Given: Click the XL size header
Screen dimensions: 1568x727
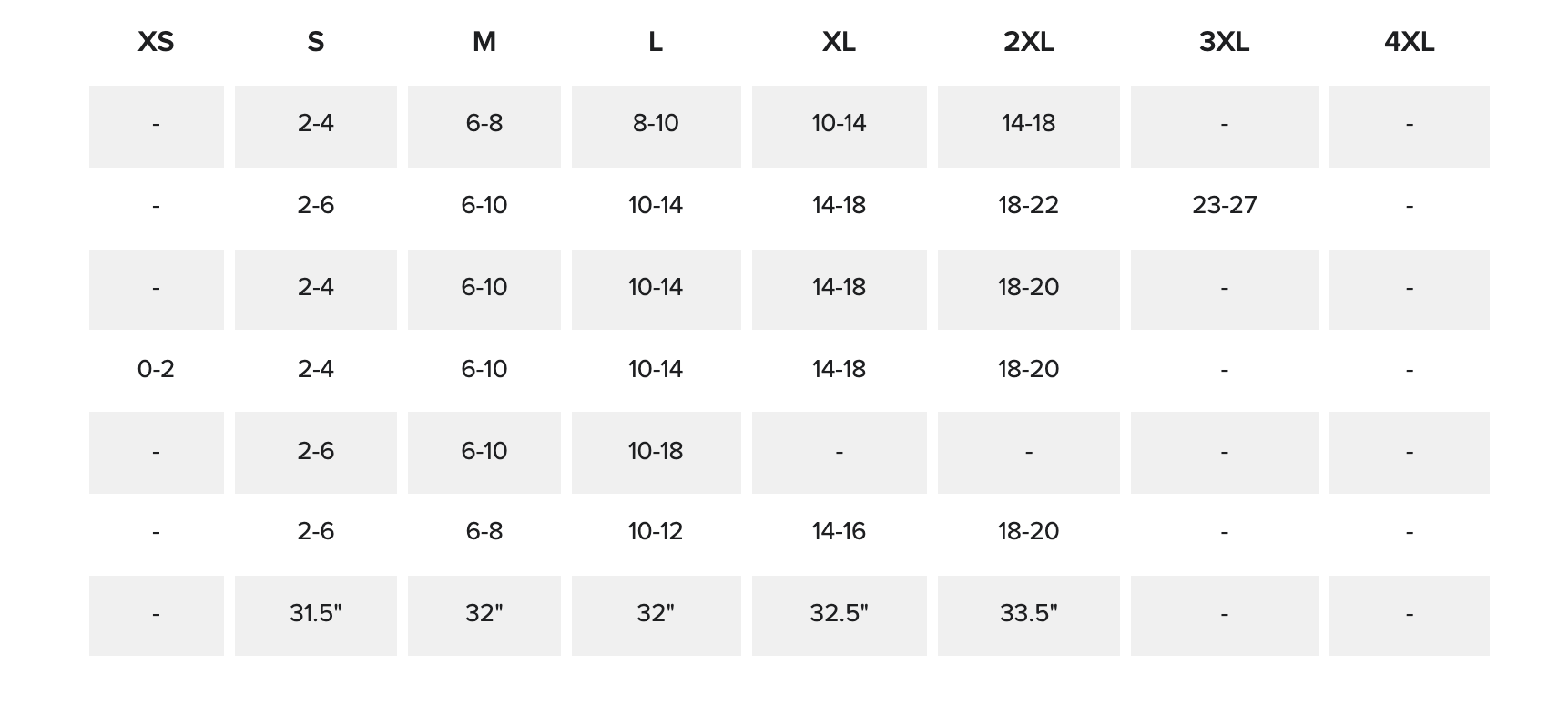Looking at the screenshot, I should pos(839,42).
